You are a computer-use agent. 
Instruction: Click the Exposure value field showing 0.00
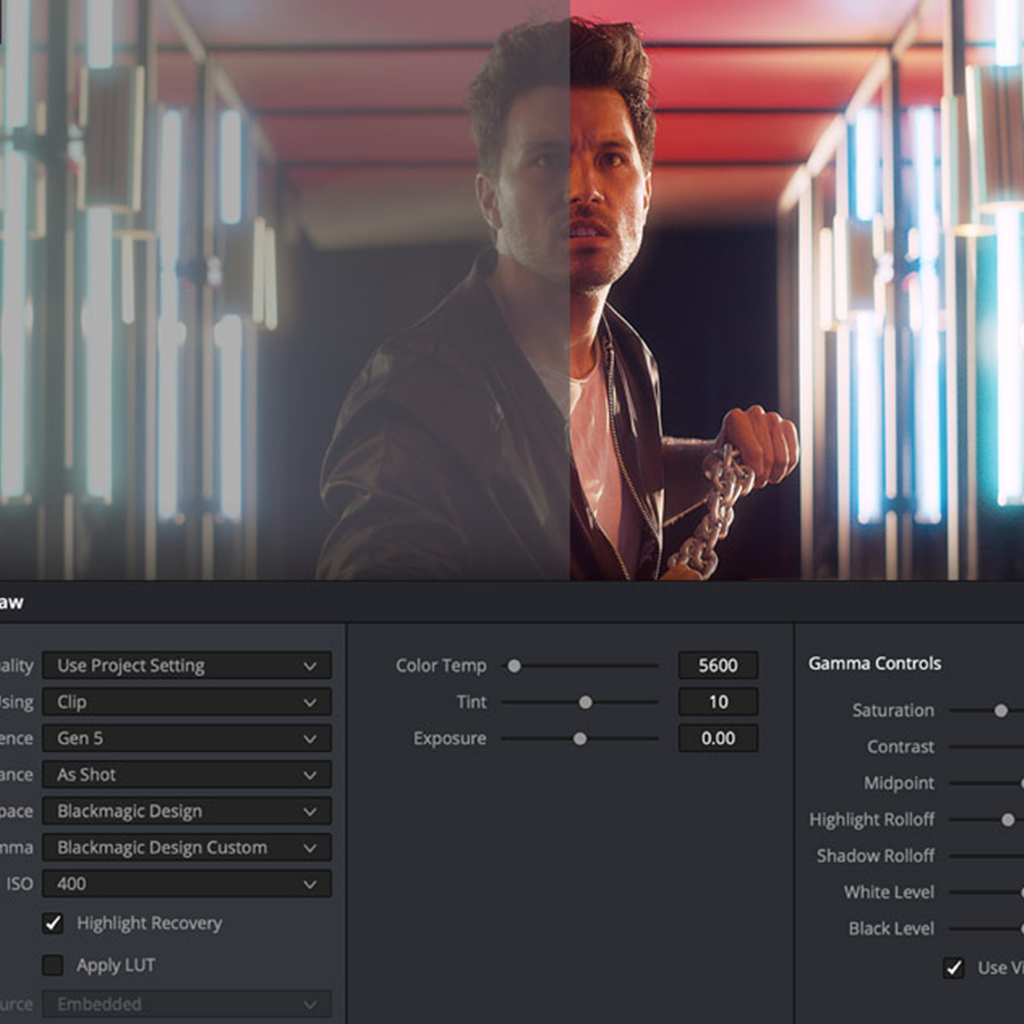click(718, 739)
